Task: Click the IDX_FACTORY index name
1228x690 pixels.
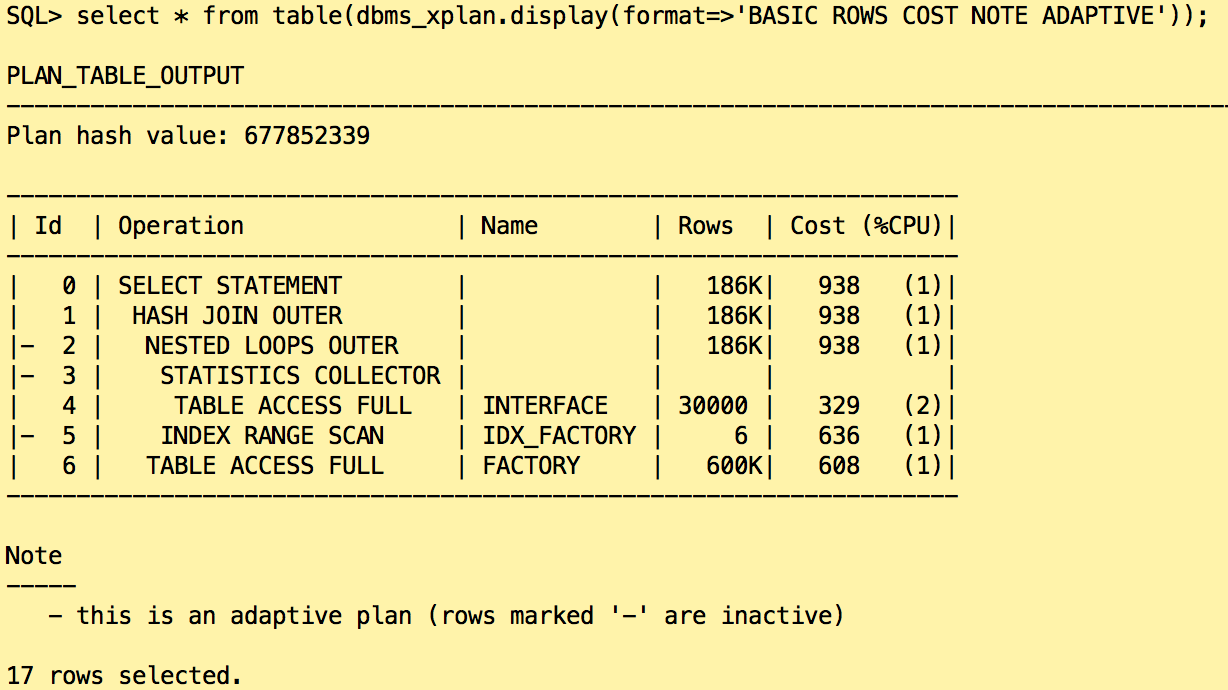Action: [x=559, y=436]
